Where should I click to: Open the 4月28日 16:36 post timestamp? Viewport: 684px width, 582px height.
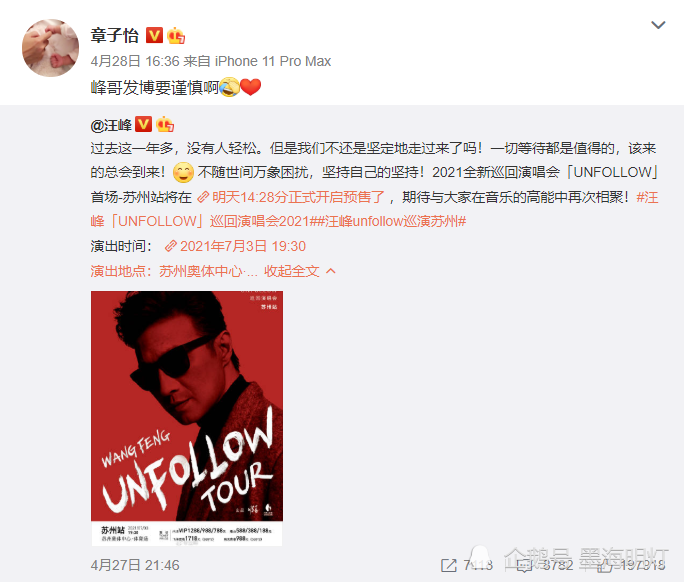click(135, 61)
